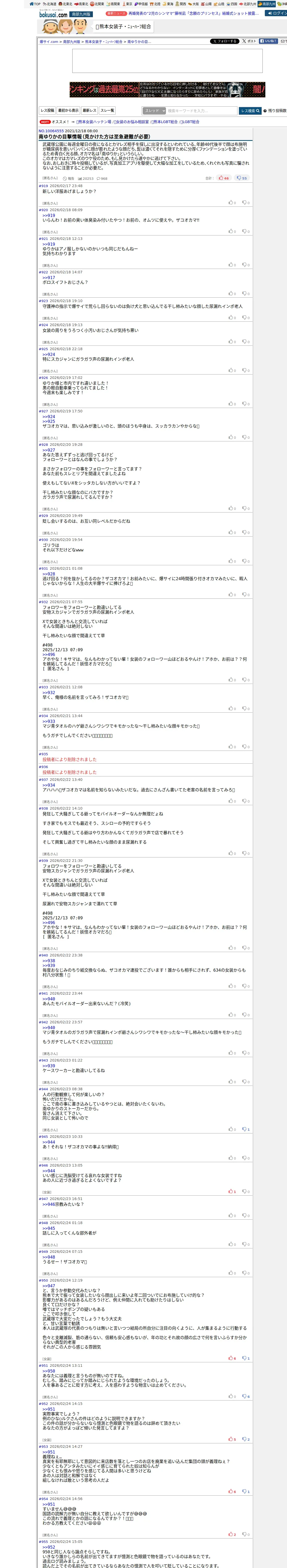This screenshot has height=1568, width=287.
Task: Like post #922
Action: pyautogui.click(x=232, y=293)
